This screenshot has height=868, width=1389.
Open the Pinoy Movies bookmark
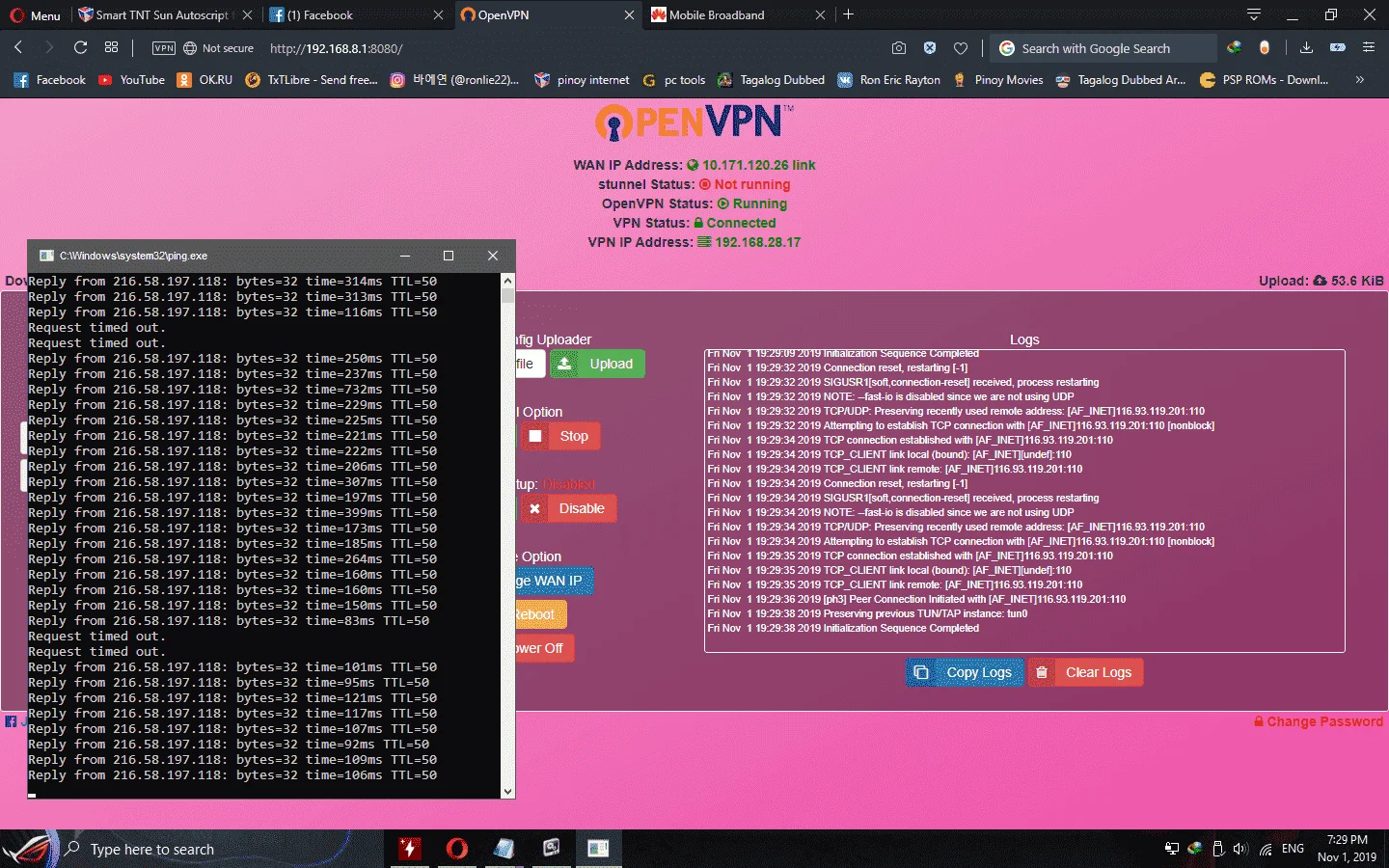(x=997, y=80)
